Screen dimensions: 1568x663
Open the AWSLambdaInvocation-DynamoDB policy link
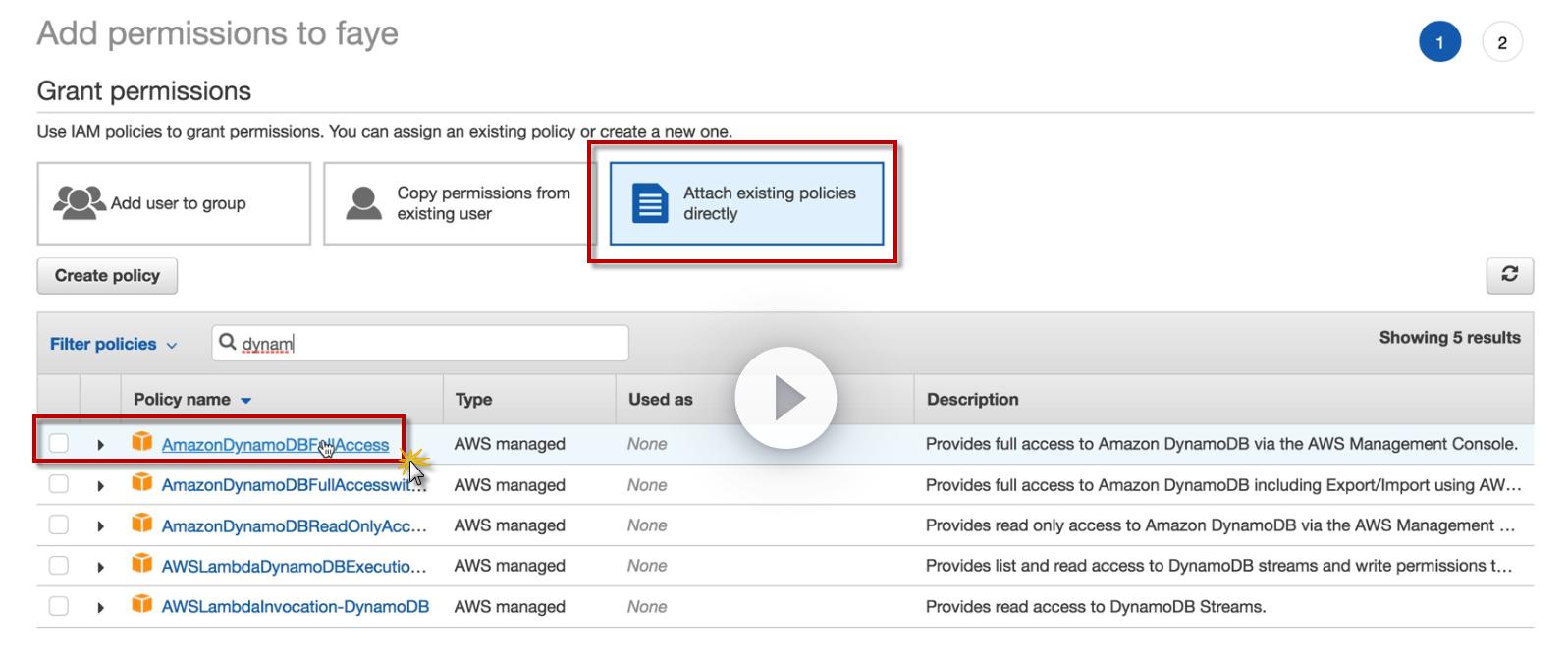tap(295, 606)
